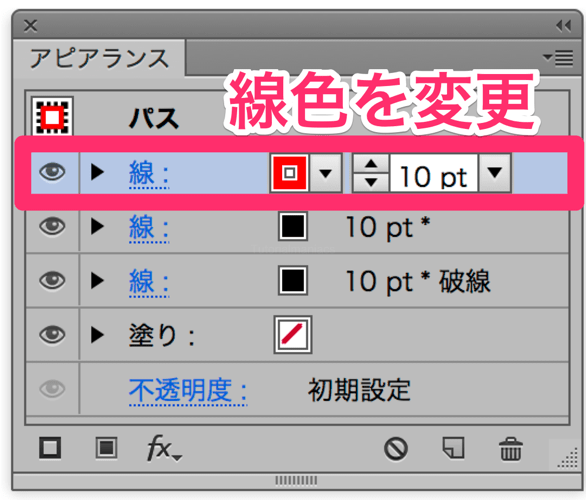Select the アピアランス panel tab
The height and width of the screenshot is (500, 586).
tap(99, 59)
